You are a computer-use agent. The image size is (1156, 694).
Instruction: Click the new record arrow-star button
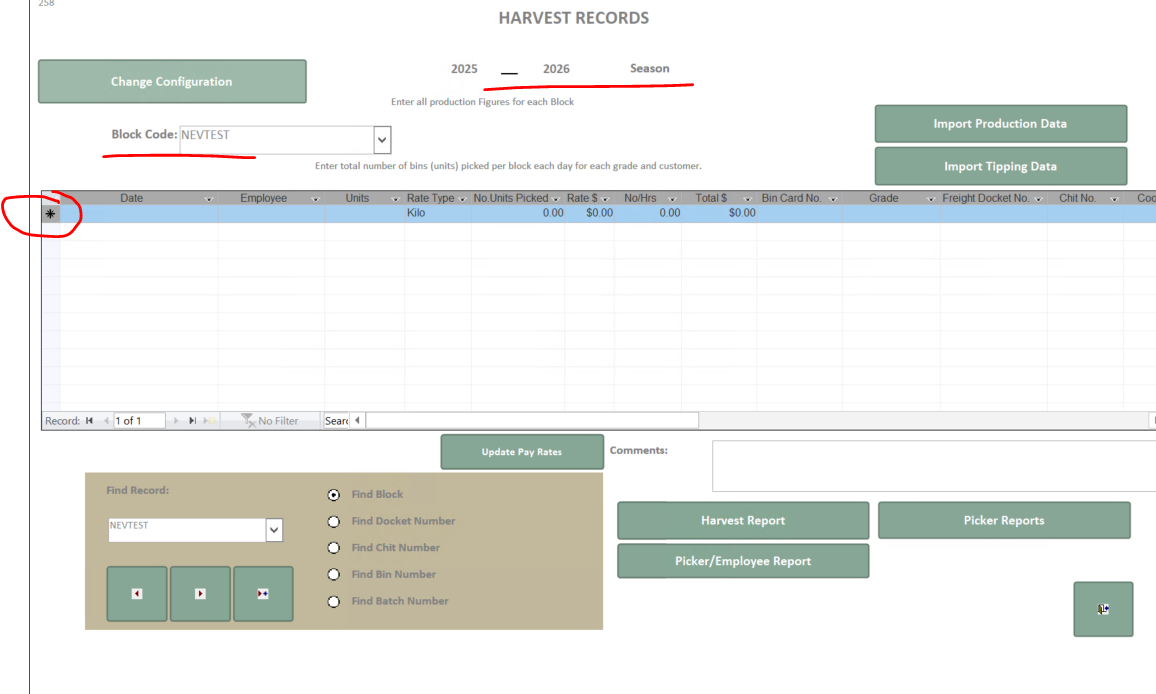tap(263, 594)
